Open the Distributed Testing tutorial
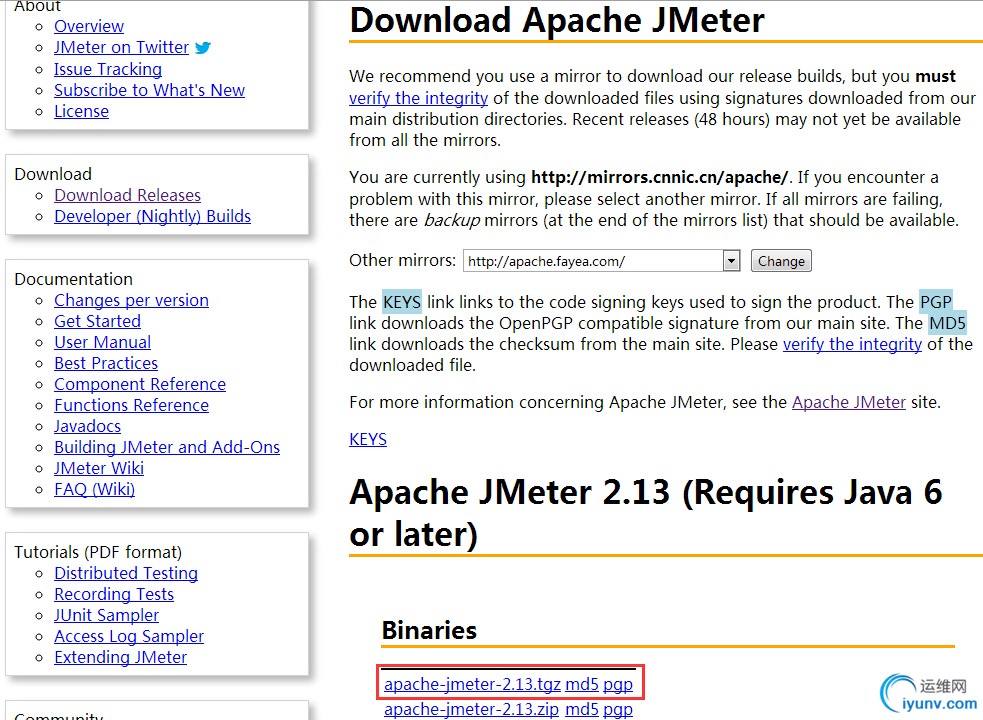The height and width of the screenshot is (720, 983). (x=126, y=573)
